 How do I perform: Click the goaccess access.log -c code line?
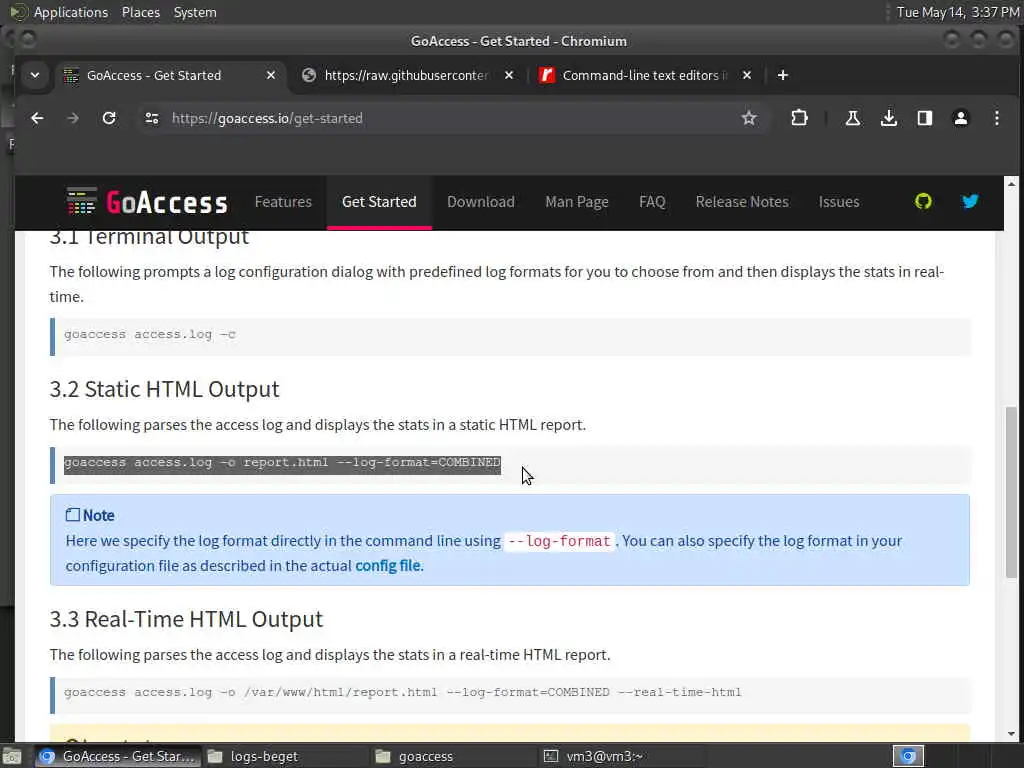150,334
